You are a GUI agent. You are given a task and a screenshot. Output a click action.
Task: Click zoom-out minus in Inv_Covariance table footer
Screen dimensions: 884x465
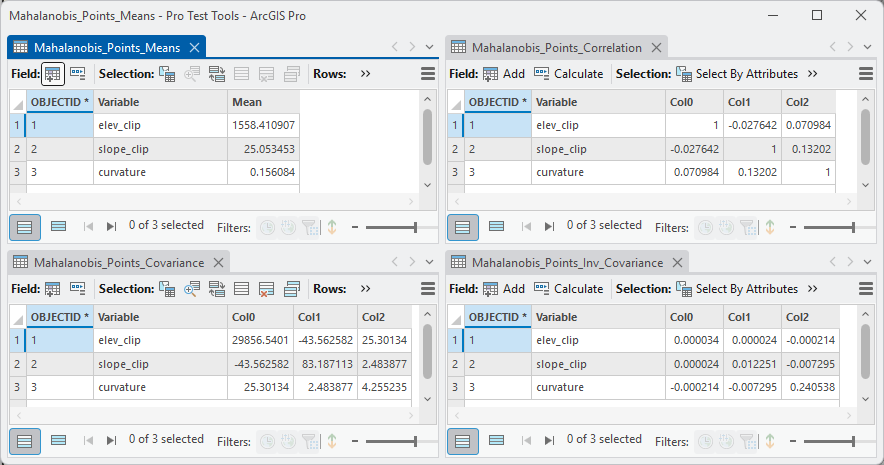pyautogui.click(x=793, y=441)
